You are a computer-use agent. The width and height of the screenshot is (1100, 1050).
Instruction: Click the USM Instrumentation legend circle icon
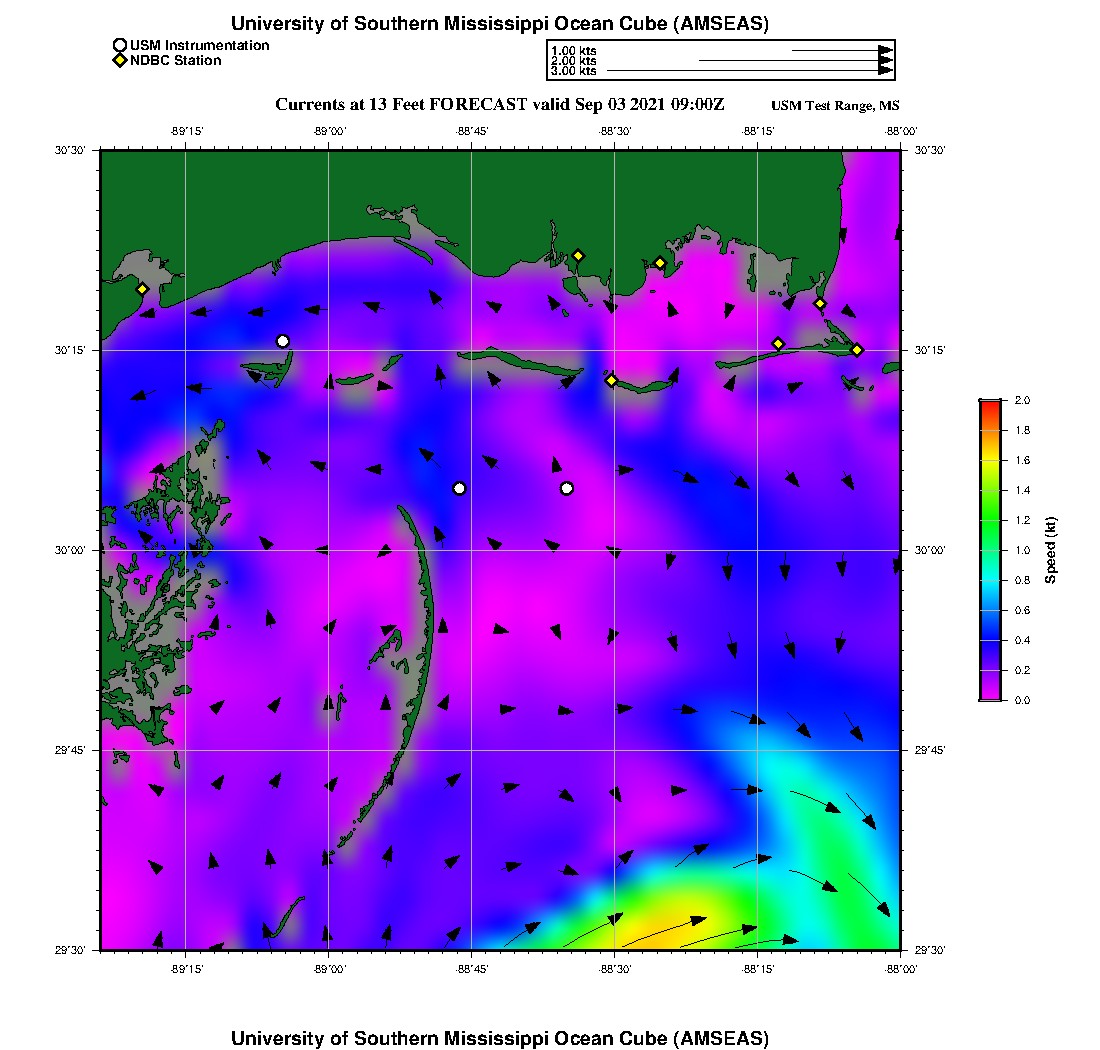click(120, 45)
